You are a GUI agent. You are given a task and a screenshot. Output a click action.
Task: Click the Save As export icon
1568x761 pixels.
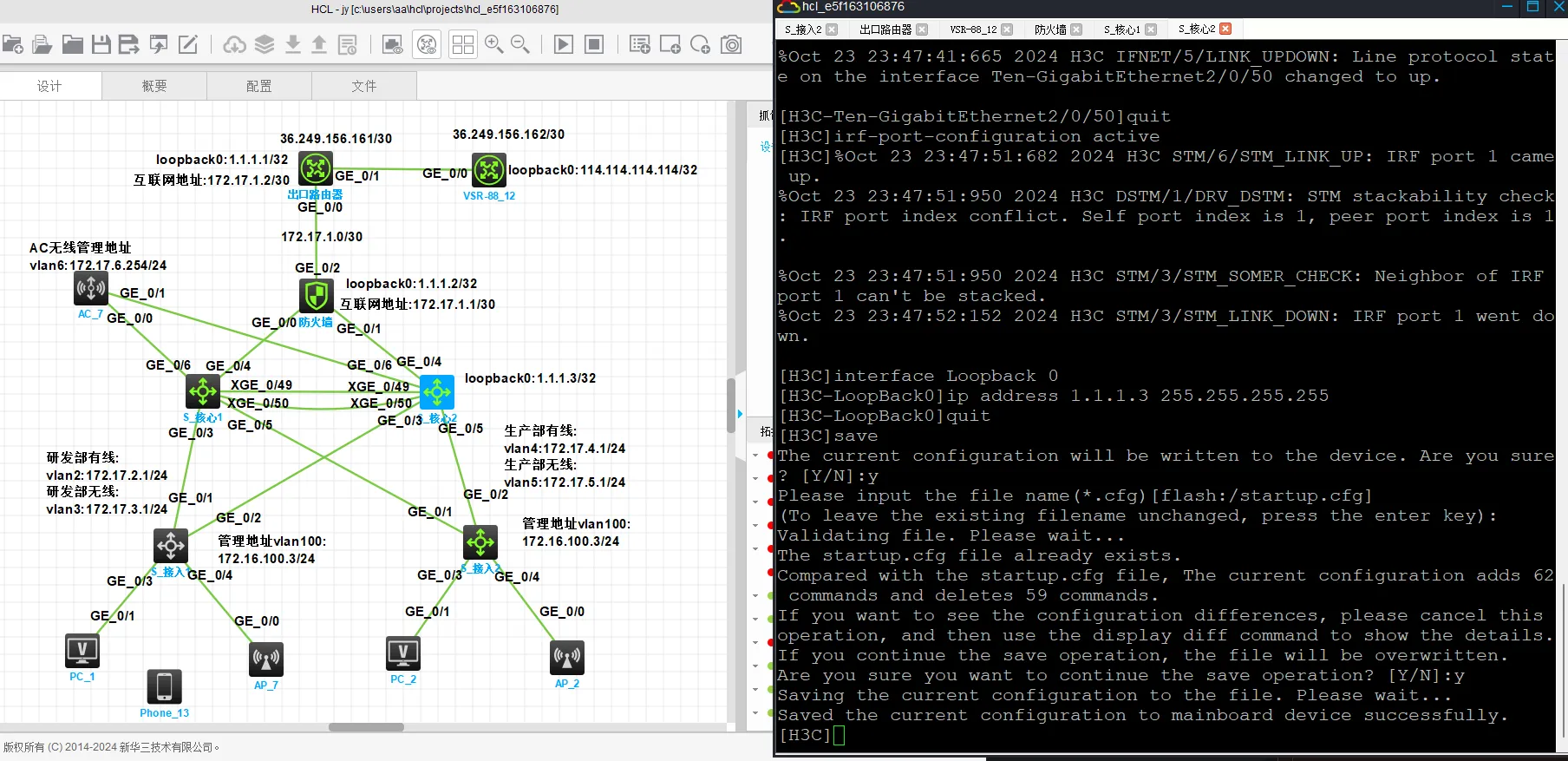click(x=129, y=44)
